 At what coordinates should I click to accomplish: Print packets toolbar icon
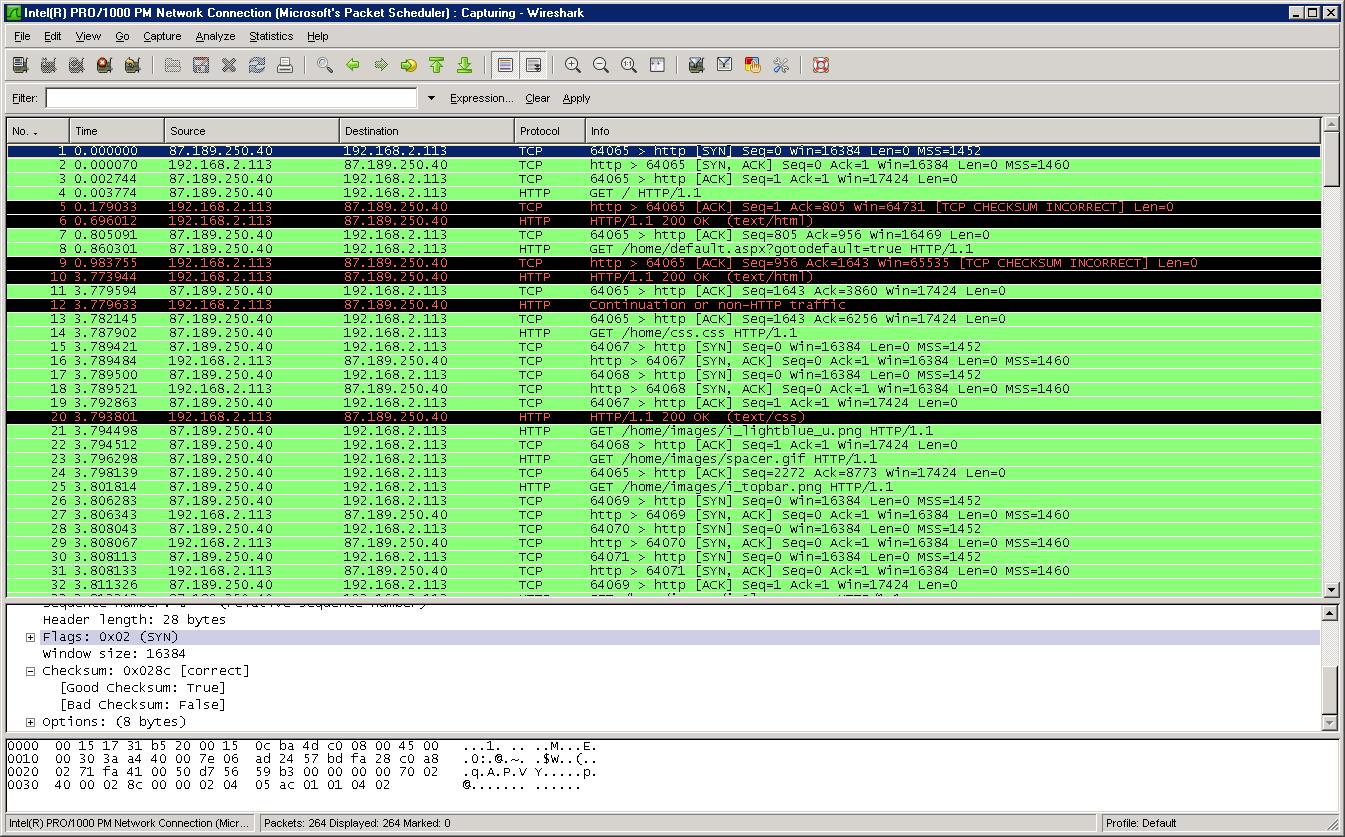[285, 65]
